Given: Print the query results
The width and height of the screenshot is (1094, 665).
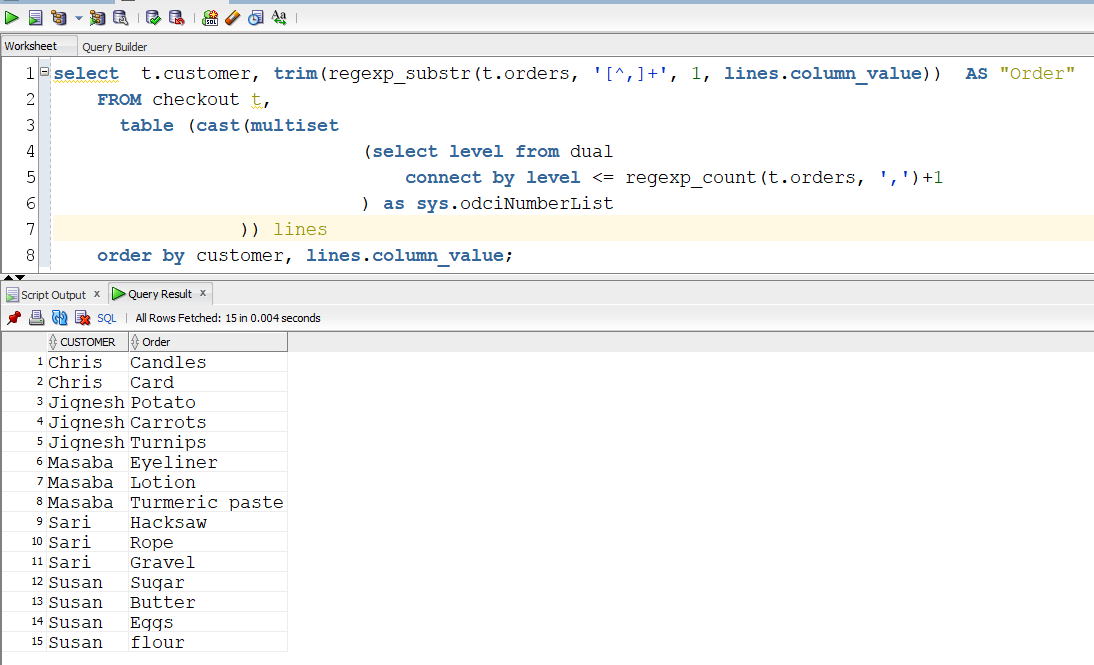Looking at the screenshot, I should click(36, 317).
